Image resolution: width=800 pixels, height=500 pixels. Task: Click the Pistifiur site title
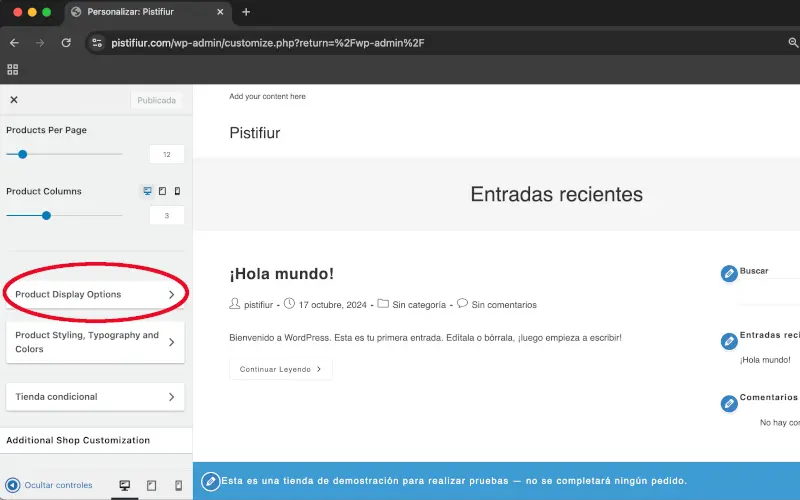click(255, 133)
